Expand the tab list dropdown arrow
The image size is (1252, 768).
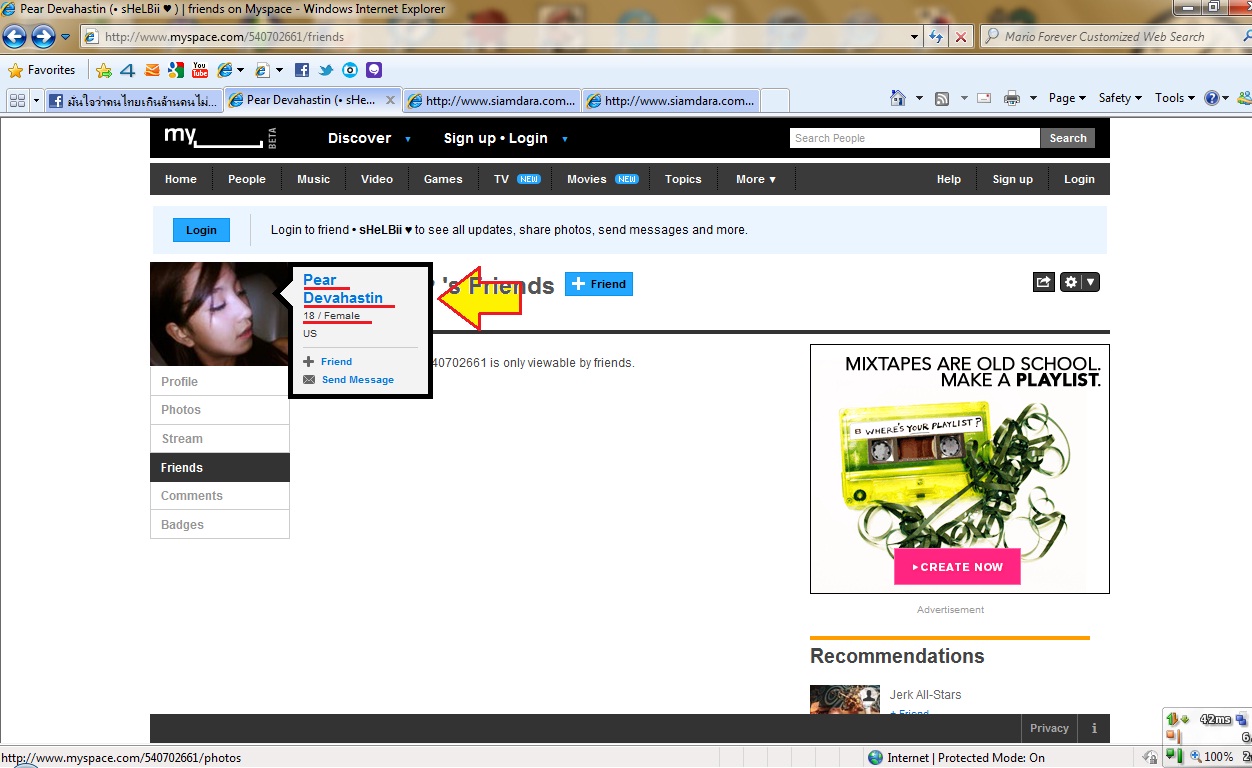tap(36, 100)
